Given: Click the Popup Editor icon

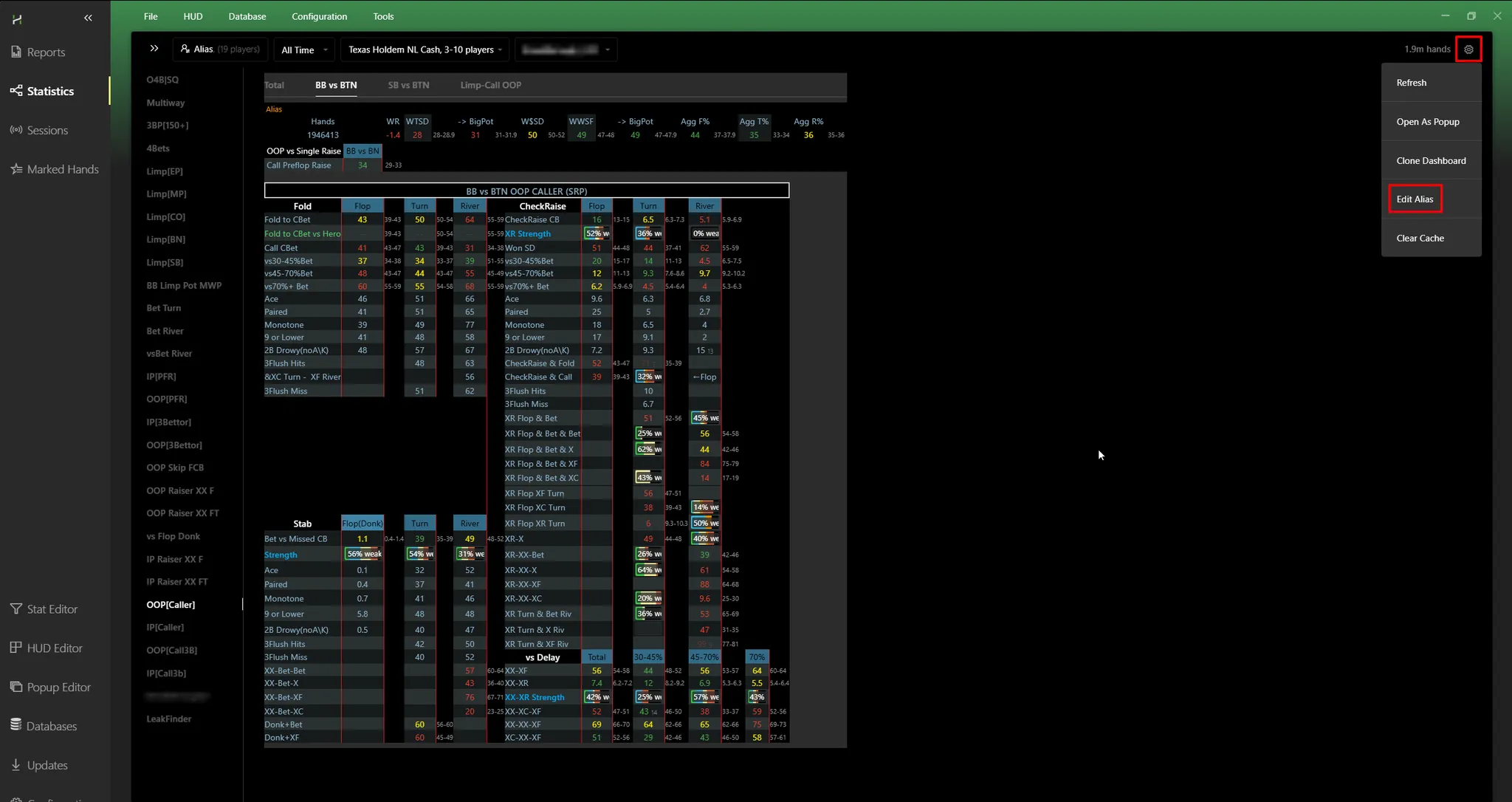Looking at the screenshot, I should click(16, 687).
